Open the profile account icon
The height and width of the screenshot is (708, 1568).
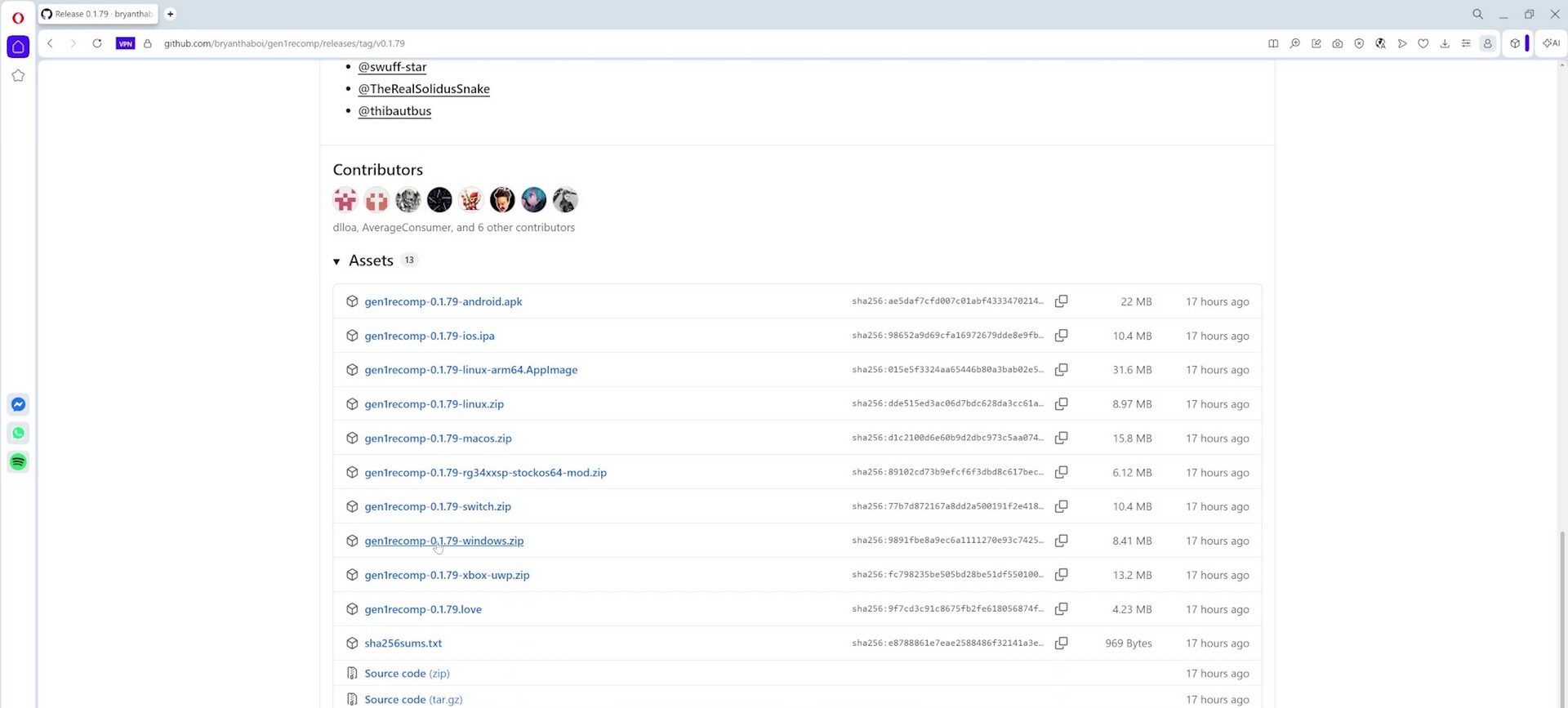tap(1487, 43)
